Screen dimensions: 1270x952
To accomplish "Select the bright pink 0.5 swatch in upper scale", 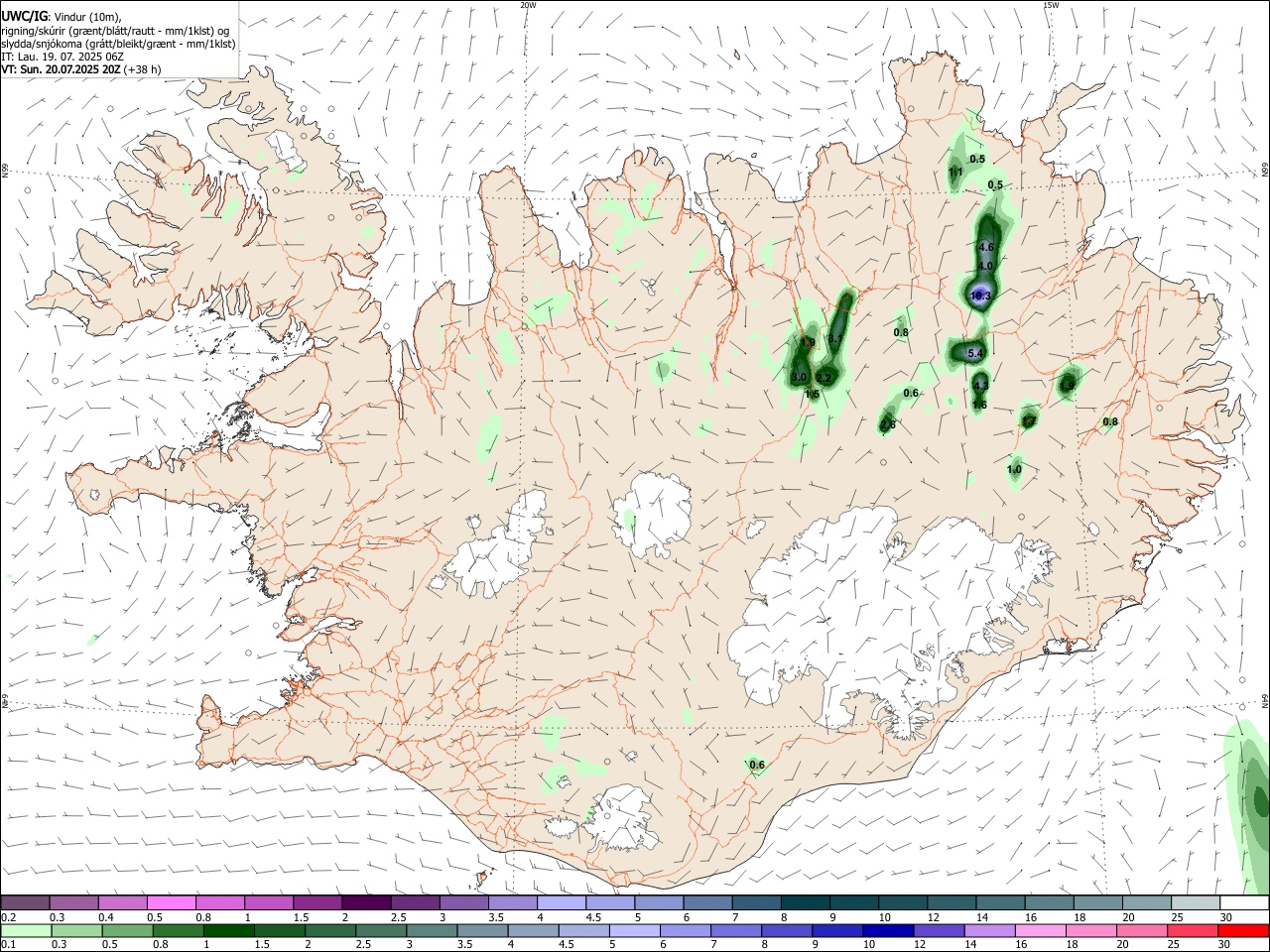I will (x=172, y=902).
